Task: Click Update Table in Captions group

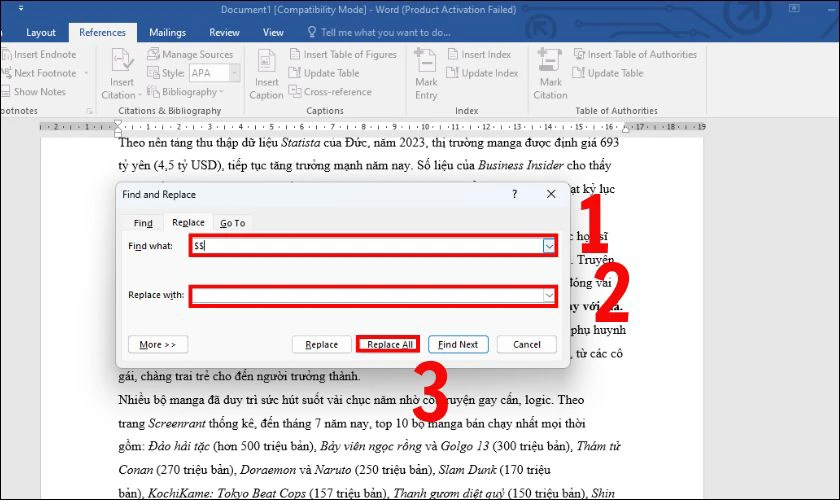Action: (325, 73)
